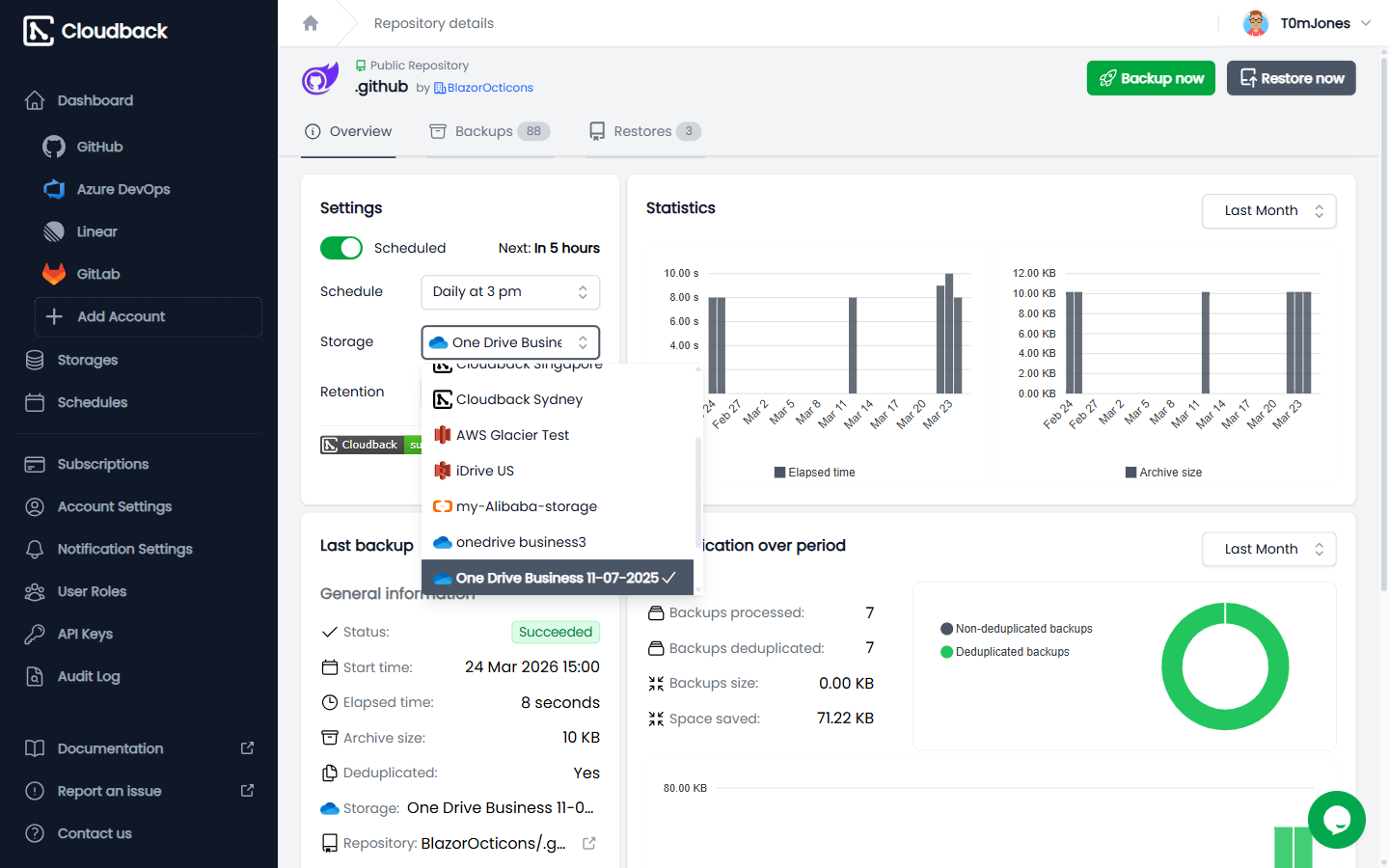
Task: Open Statistics Last Month period dropdown
Action: (1269, 211)
